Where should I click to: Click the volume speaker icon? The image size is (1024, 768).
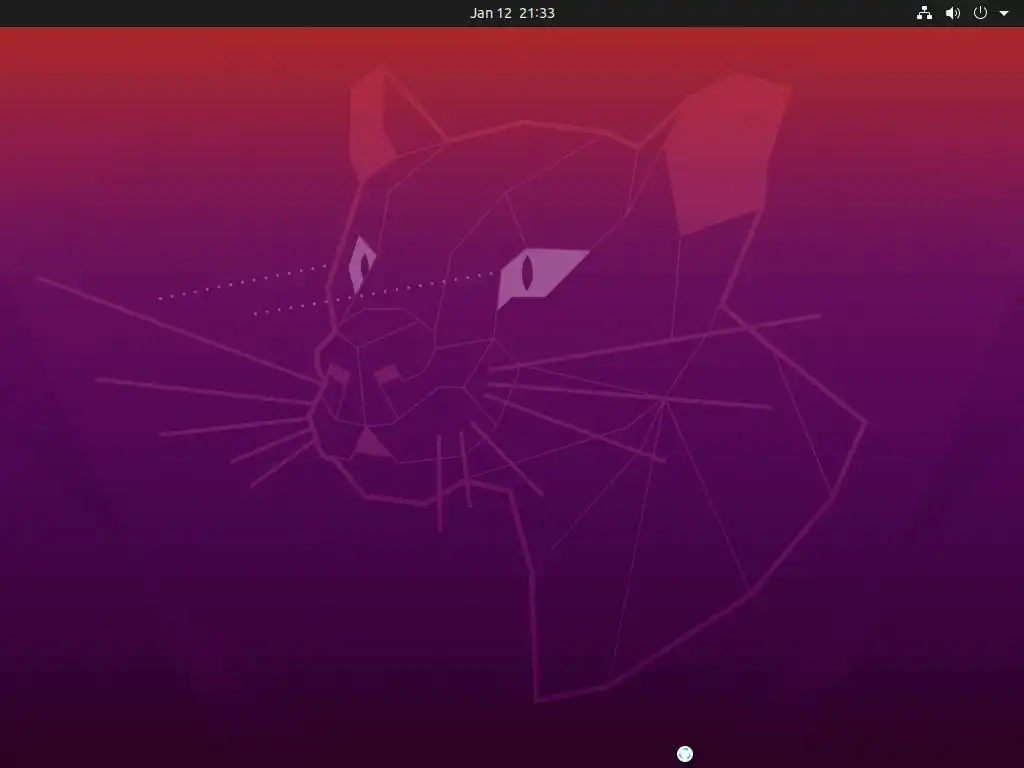tap(953, 13)
